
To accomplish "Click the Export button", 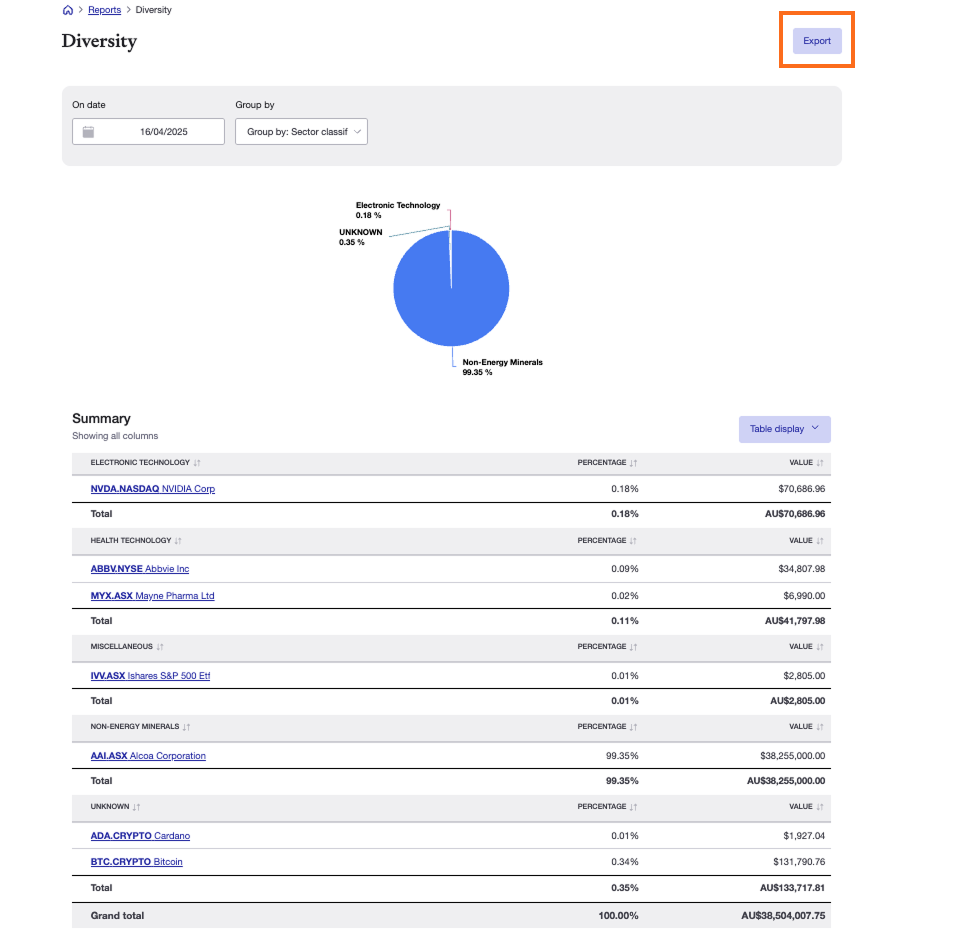I will pyautogui.click(x=816, y=40).
